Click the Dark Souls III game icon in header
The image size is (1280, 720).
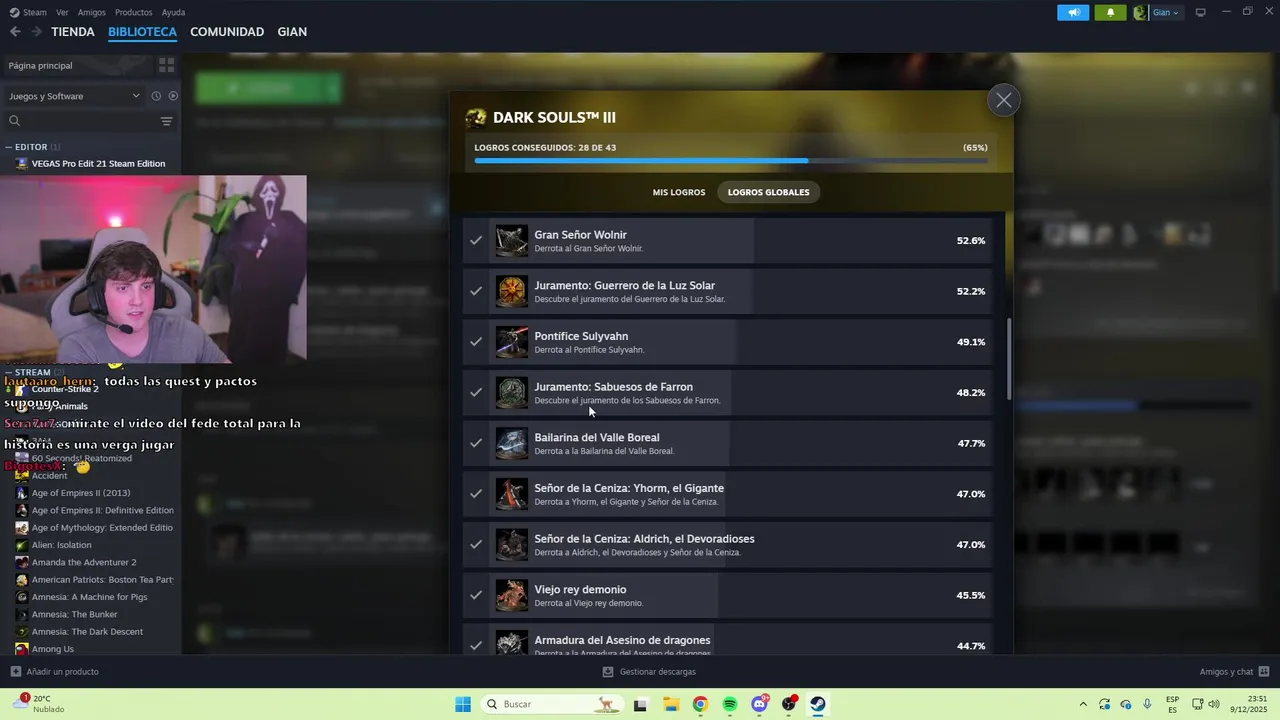[476, 118]
